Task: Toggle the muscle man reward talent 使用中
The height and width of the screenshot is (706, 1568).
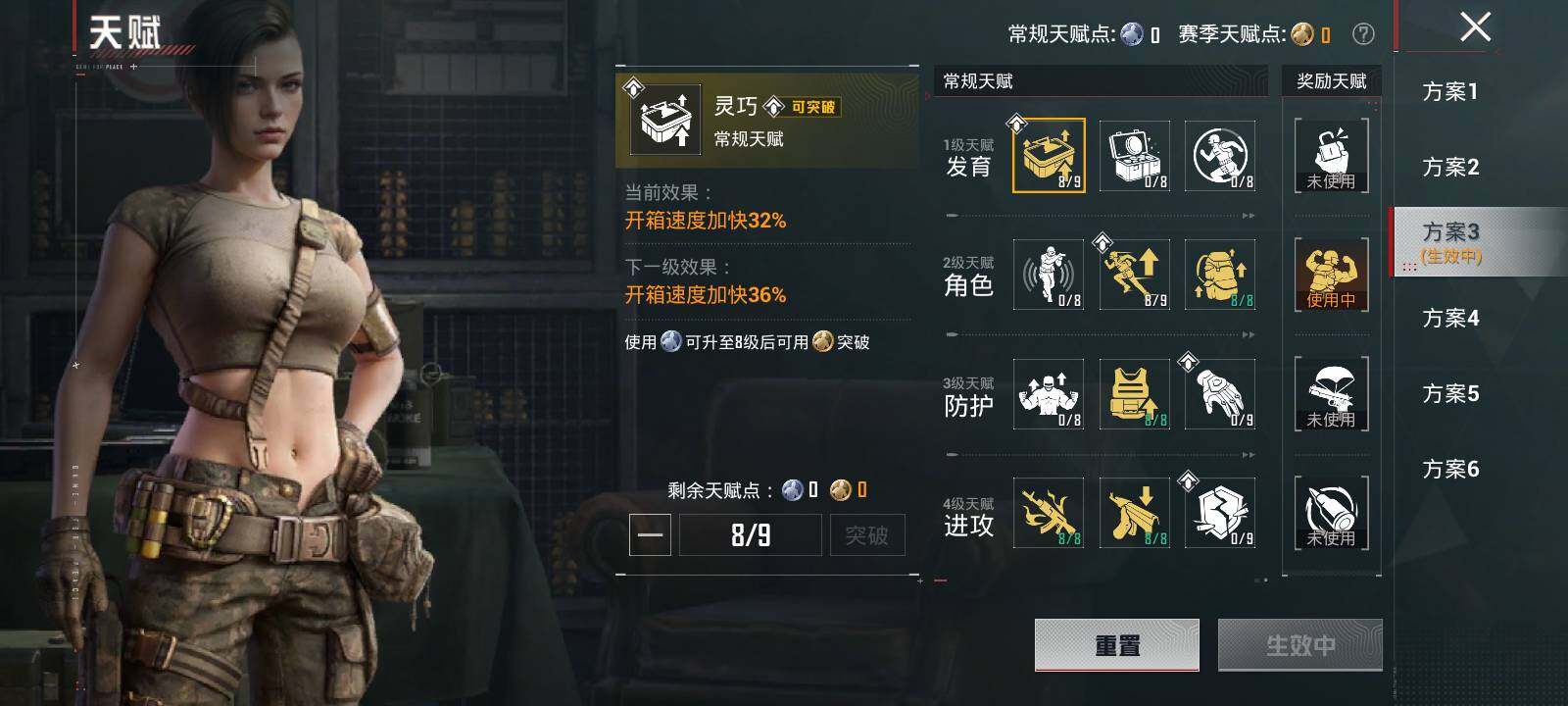Action: (1331, 275)
